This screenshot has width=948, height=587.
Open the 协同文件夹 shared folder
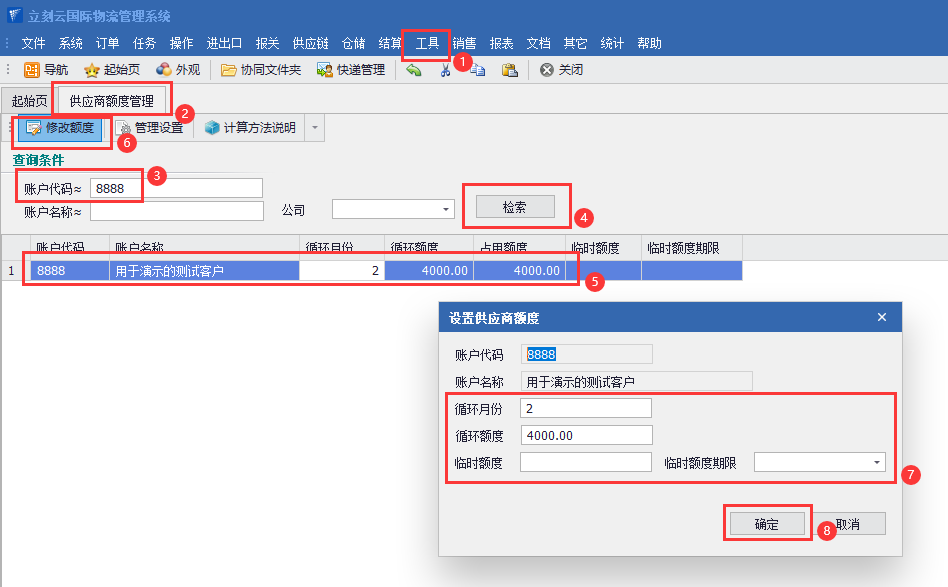pyautogui.click(x=260, y=70)
